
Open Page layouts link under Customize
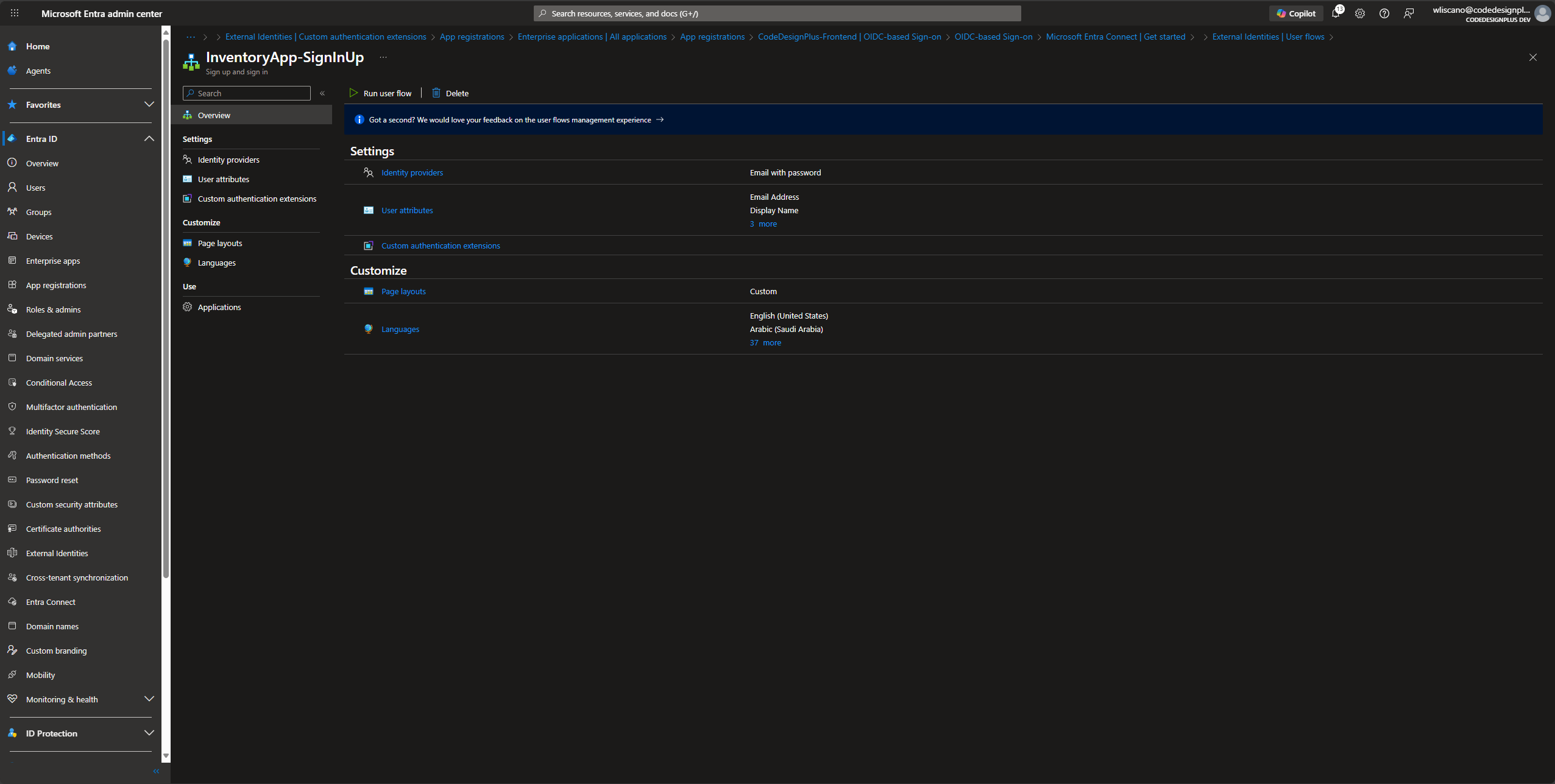click(x=403, y=291)
